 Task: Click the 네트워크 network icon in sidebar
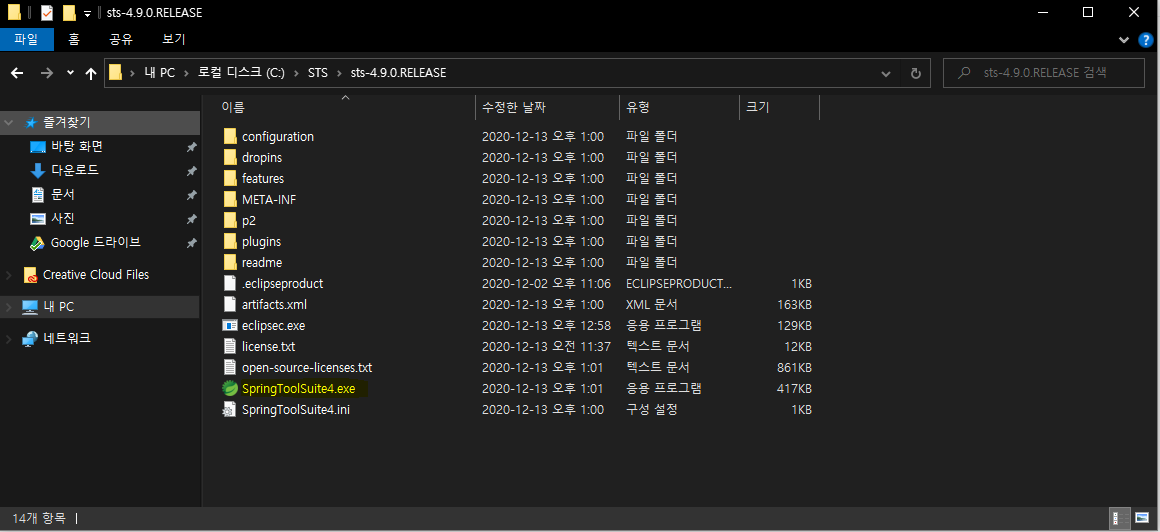(x=30, y=339)
